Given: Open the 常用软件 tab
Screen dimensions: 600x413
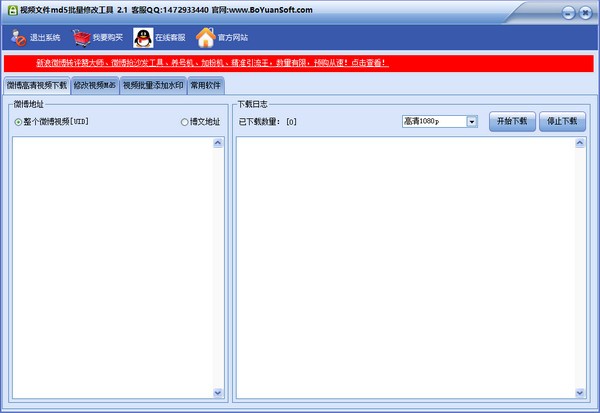Looking at the screenshot, I should [x=205, y=86].
